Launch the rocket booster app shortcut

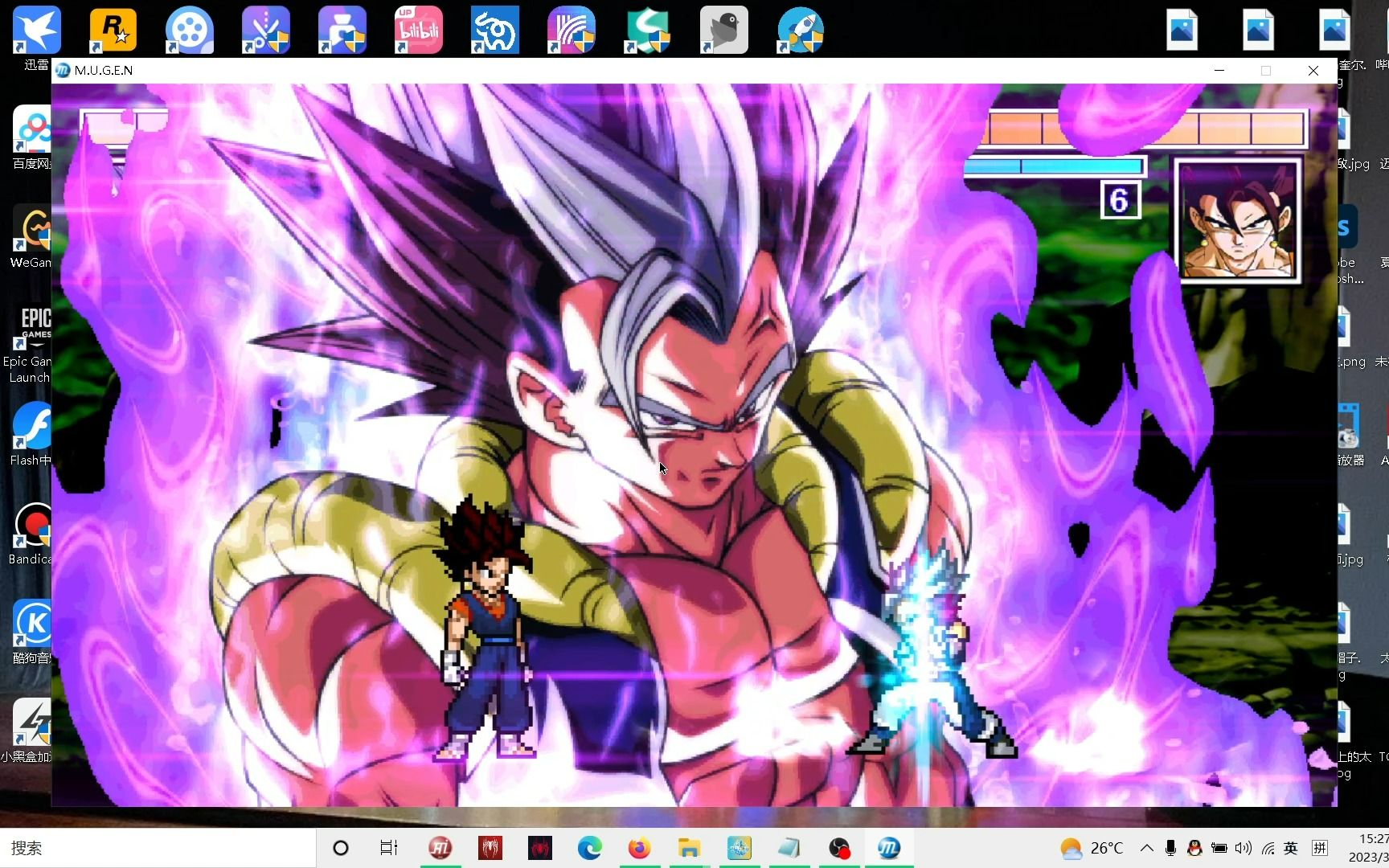click(x=801, y=31)
